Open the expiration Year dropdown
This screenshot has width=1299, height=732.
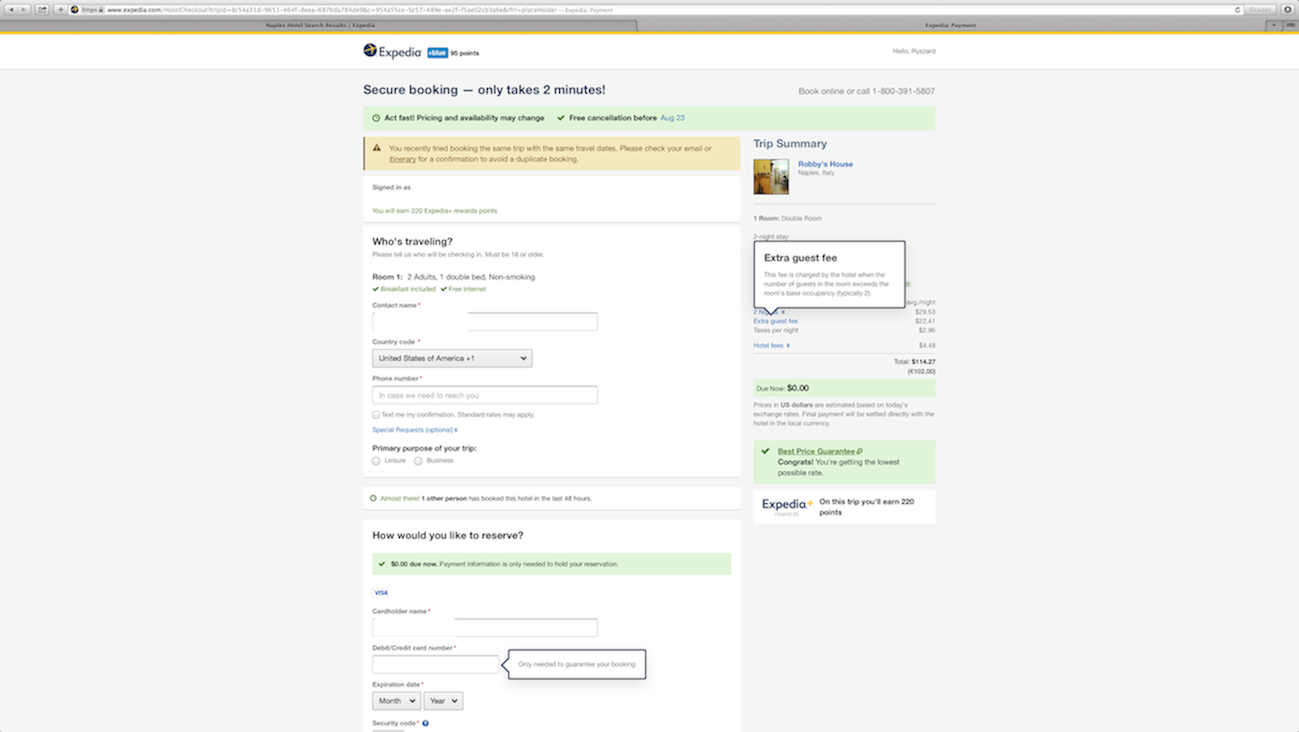(x=443, y=701)
